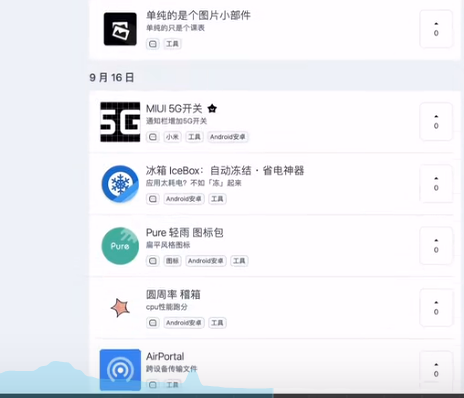Screen dimensions: 464x398
Task: Open the MIUI 5G开关 title
Action: 174,109
